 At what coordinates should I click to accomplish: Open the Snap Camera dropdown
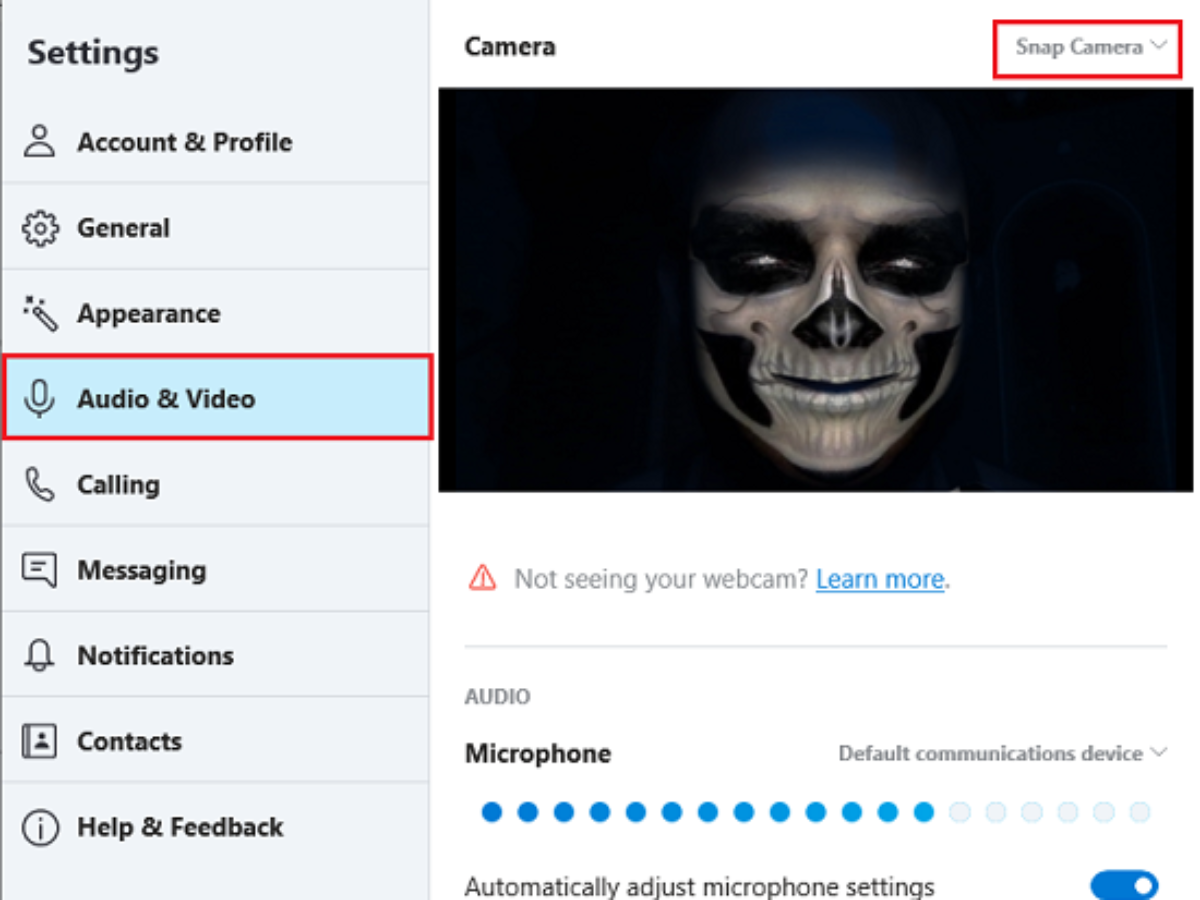[x=1089, y=47]
